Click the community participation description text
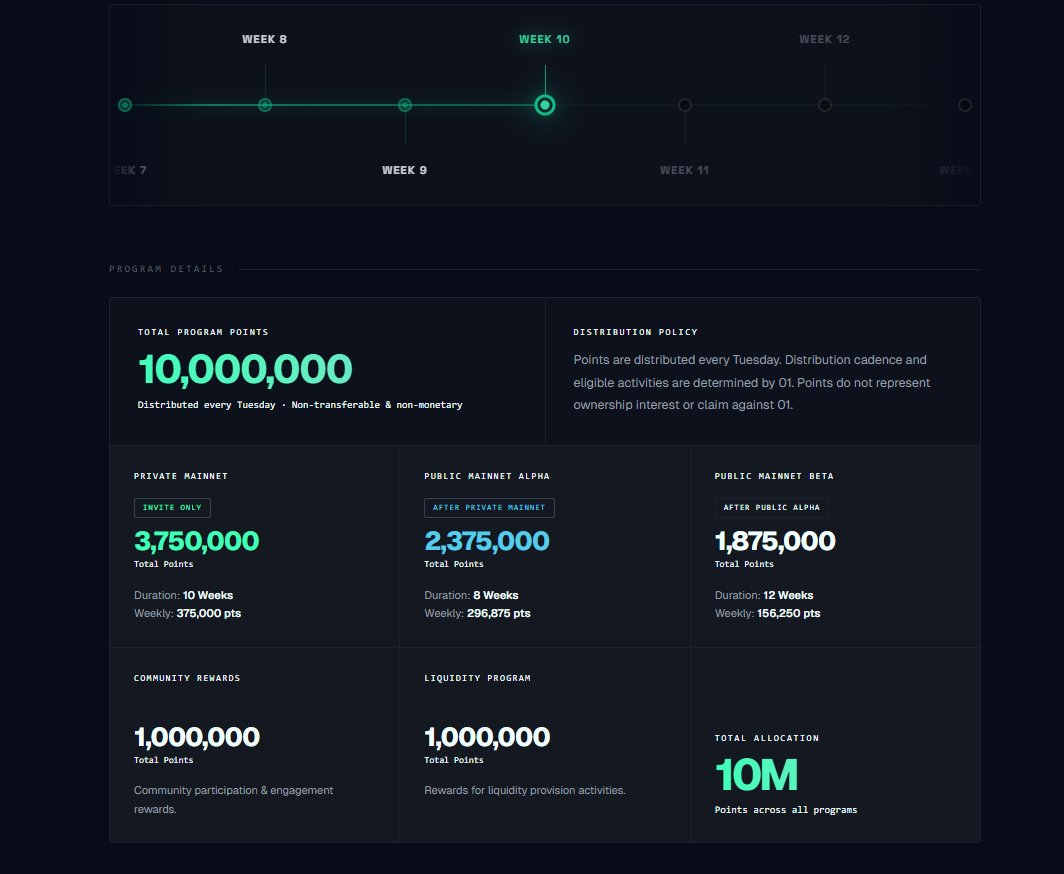This screenshot has width=1064, height=874. [x=233, y=799]
